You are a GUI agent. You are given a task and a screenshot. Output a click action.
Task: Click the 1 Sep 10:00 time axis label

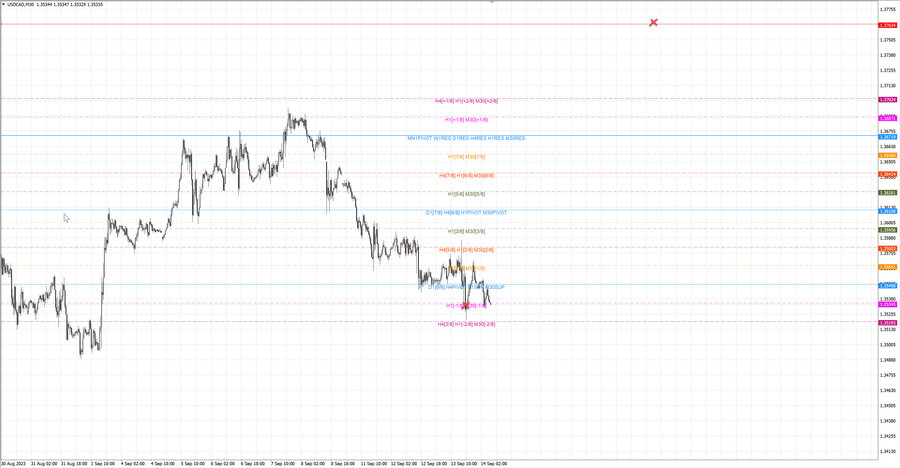(103, 463)
